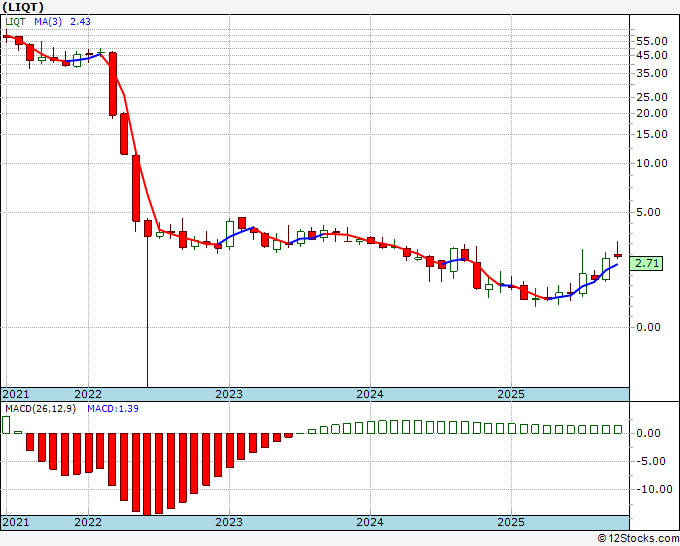Image resolution: width=680 pixels, height=546 pixels.
Task: Click the LIQT ticker legend label
Action: (x=15, y=22)
